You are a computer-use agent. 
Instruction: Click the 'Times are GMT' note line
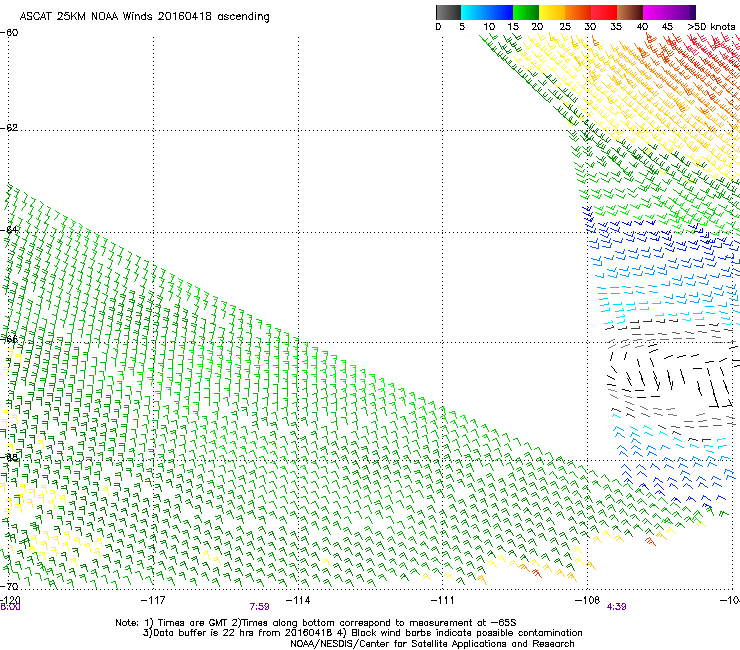tap(316, 623)
